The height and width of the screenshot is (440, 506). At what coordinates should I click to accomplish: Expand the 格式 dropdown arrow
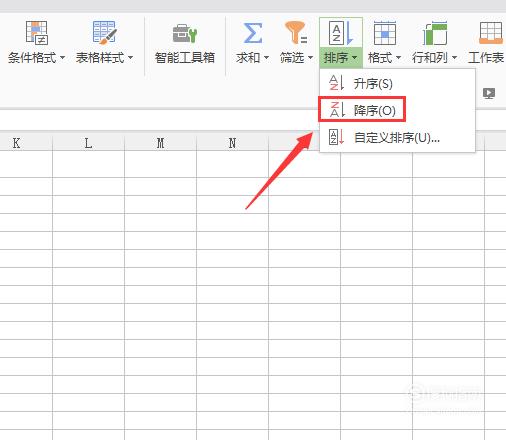(398, 58)
